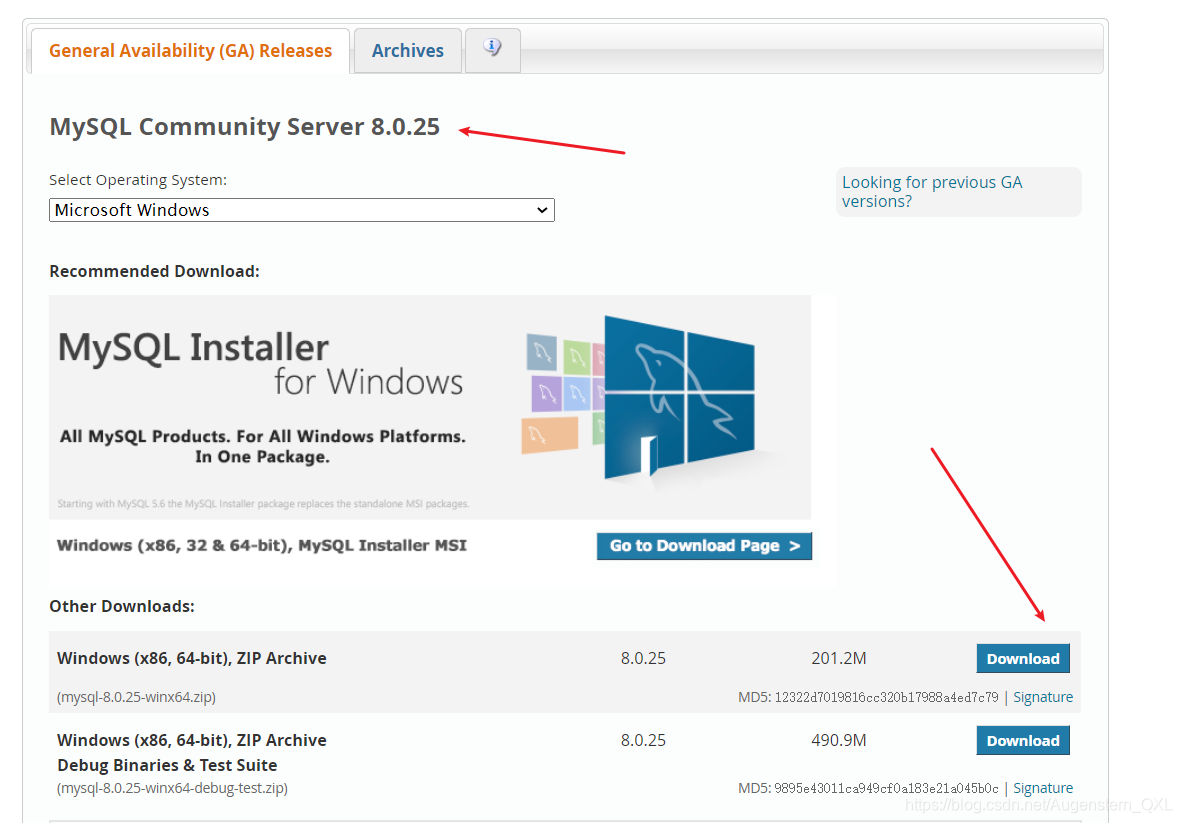1182x823 pixels.
Task: Click Windows (x86, 32 & 64-bit), MySQL Installer MSI text
Action: tap(262, 545)
